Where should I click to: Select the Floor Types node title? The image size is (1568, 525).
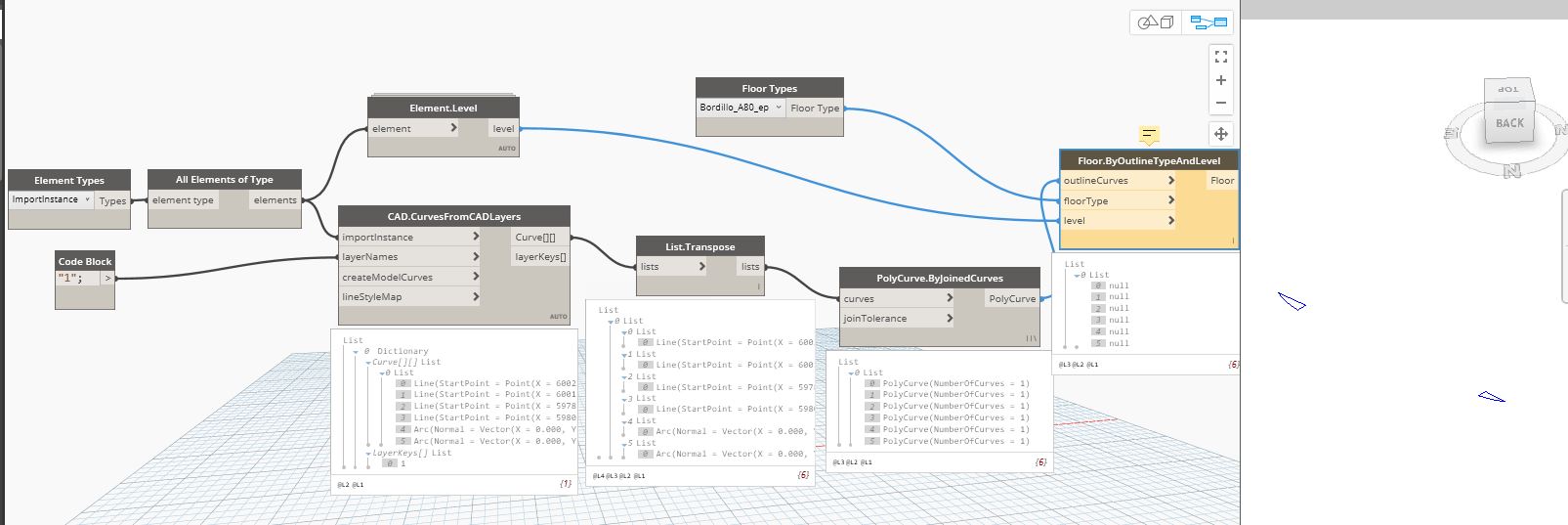[x=770, y=88]
